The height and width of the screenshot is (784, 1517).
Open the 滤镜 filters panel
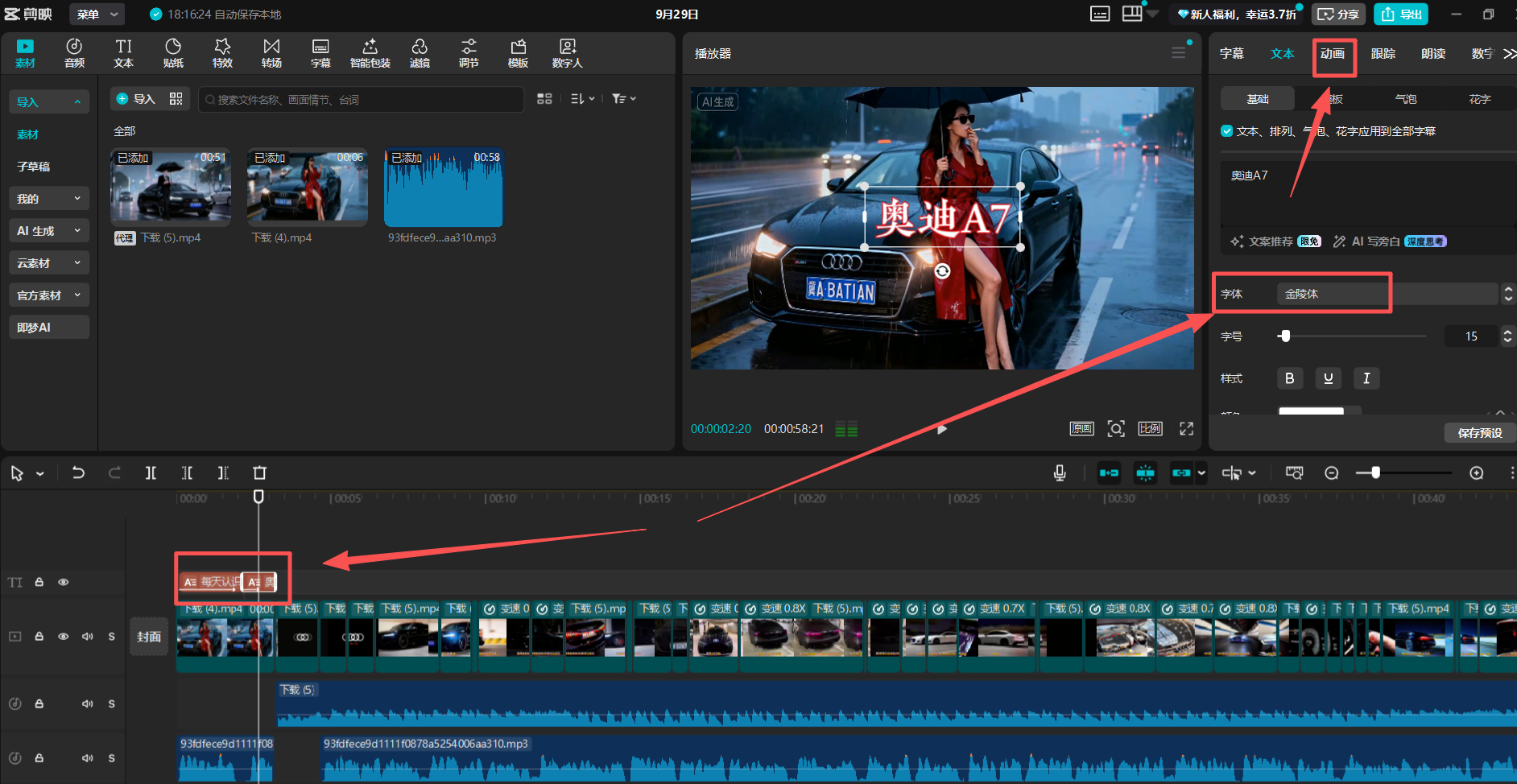pyautogui.click(x=420, y=53)
